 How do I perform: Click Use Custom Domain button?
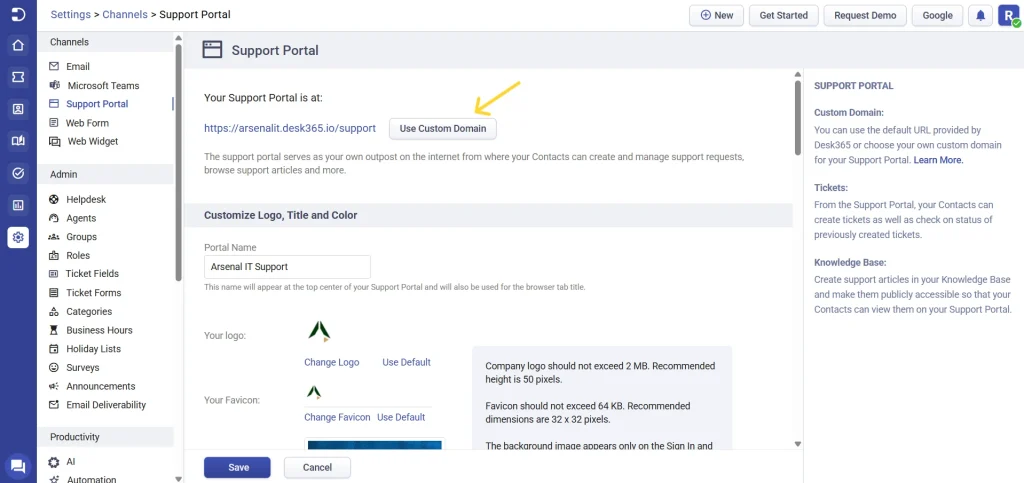[443, 129]
